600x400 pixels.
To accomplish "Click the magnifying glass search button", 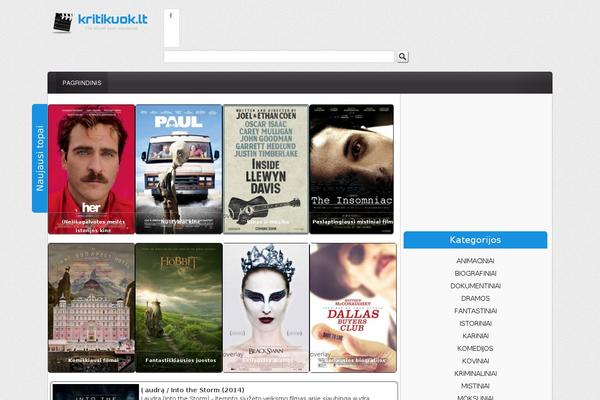I will pos(402,57).
